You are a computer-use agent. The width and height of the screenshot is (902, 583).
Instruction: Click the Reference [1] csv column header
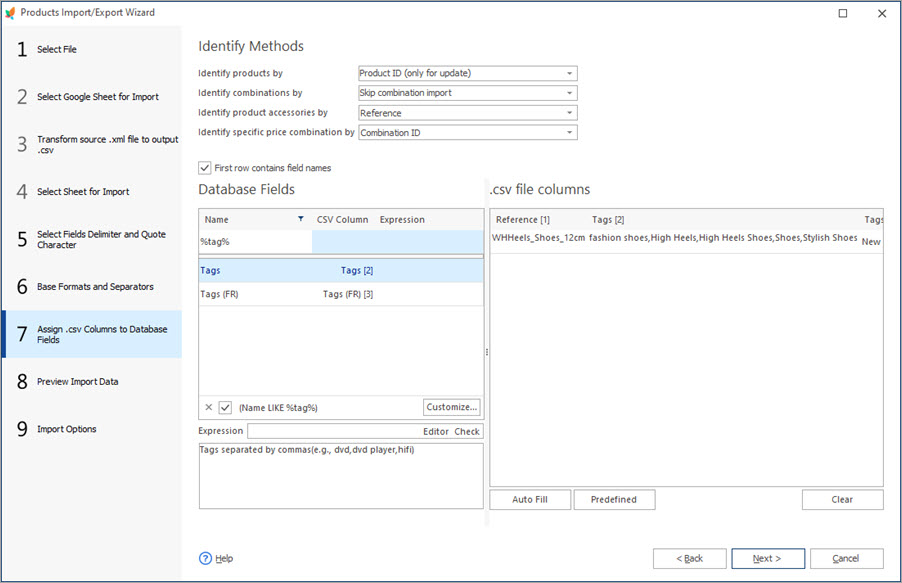523,219
